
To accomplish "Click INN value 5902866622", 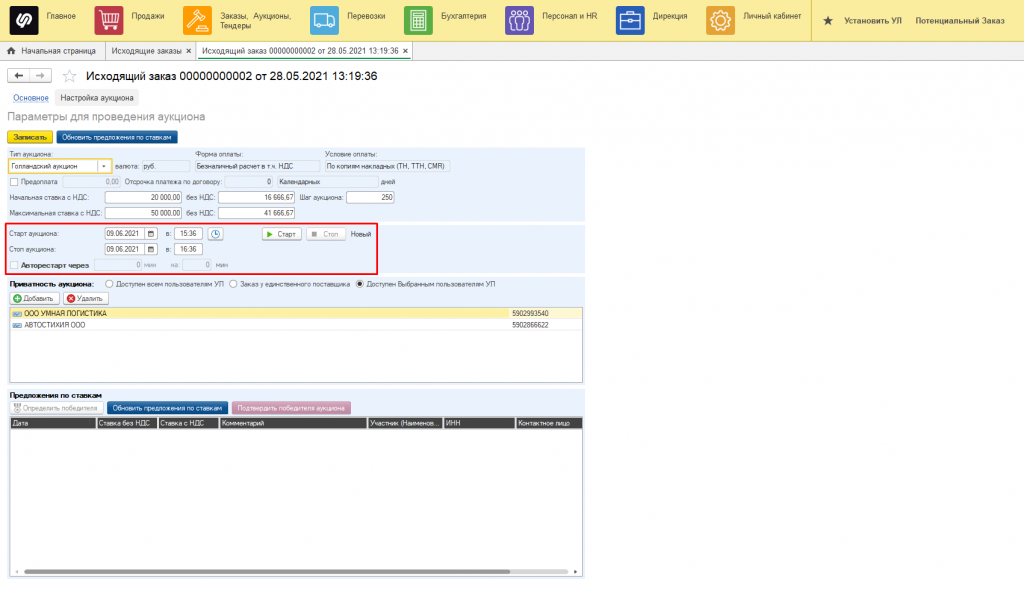I will [x=530, y=325].
